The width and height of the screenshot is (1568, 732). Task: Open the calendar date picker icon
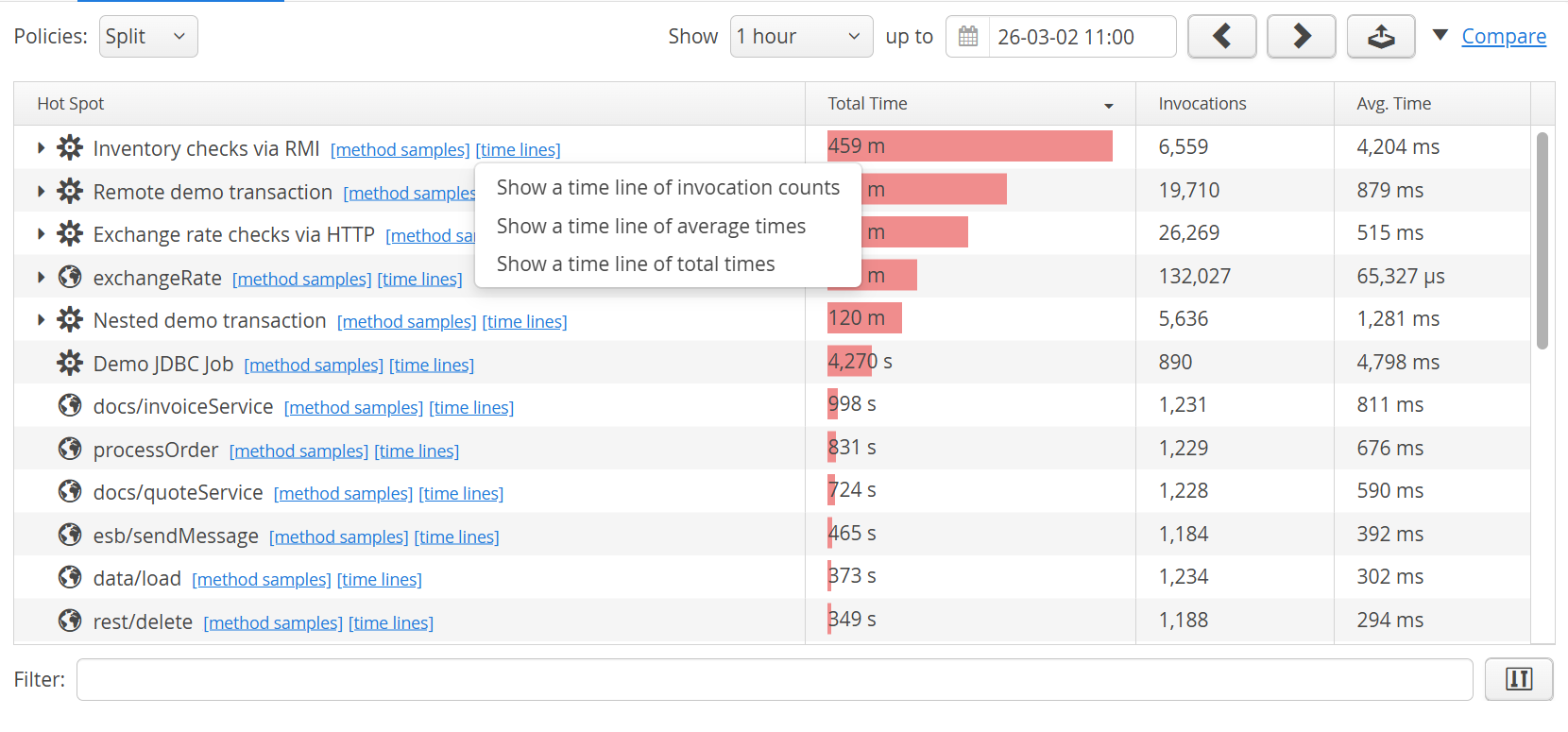(x=968, y=37)
